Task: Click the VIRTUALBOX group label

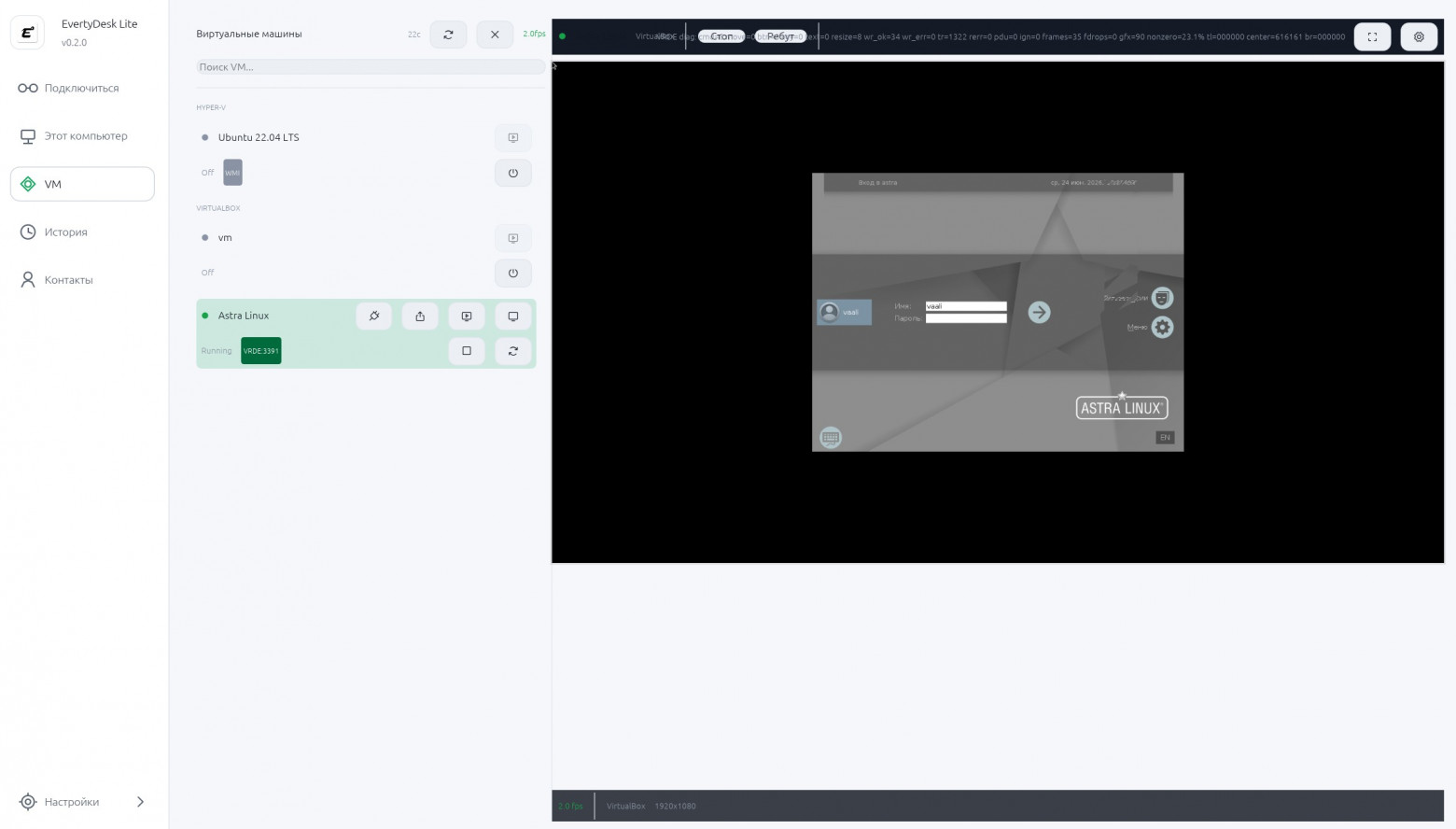Action: click(218, 208)
